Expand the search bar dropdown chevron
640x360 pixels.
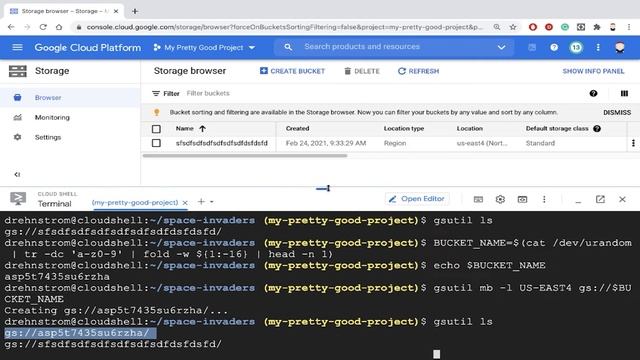pyautogui.click(x=501, y=47)
